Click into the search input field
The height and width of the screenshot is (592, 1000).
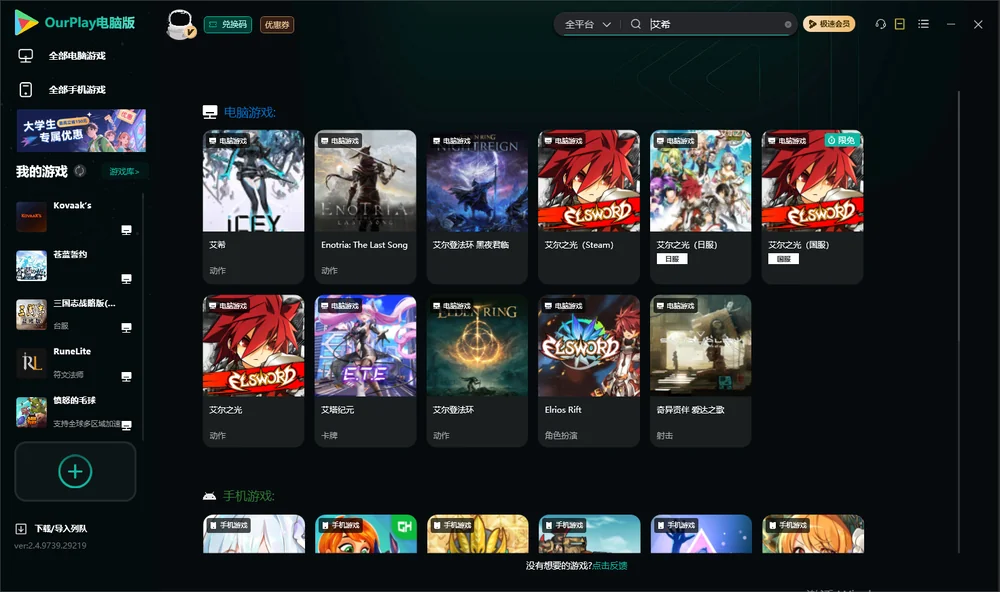pyautogui.click(x=716, y=24)
